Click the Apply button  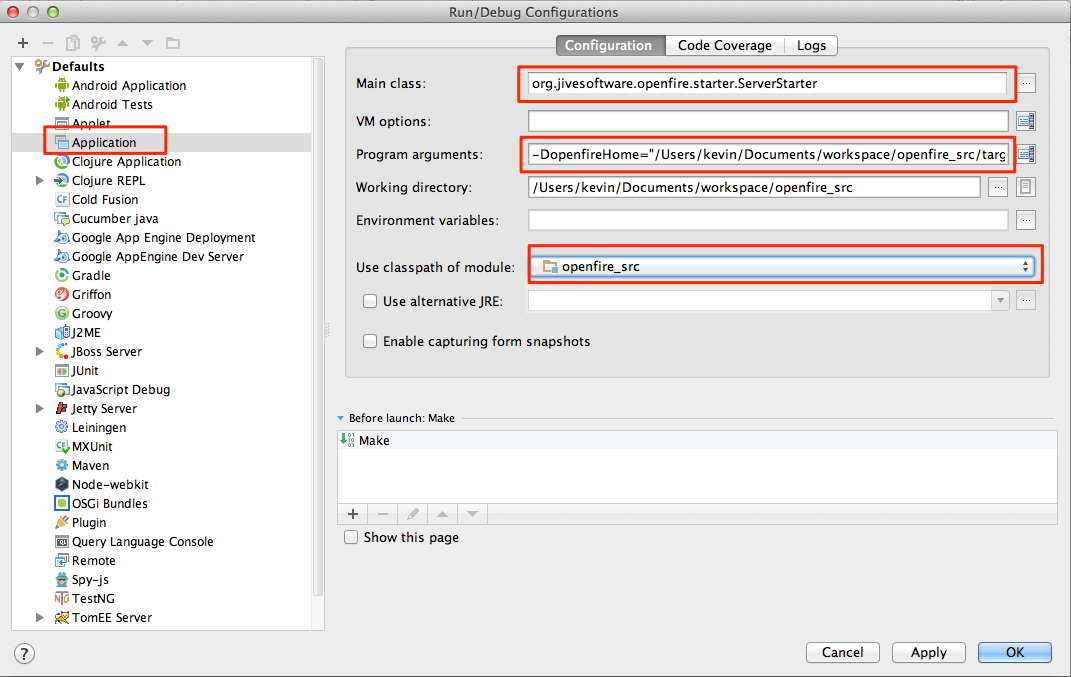tap(928, 652)
